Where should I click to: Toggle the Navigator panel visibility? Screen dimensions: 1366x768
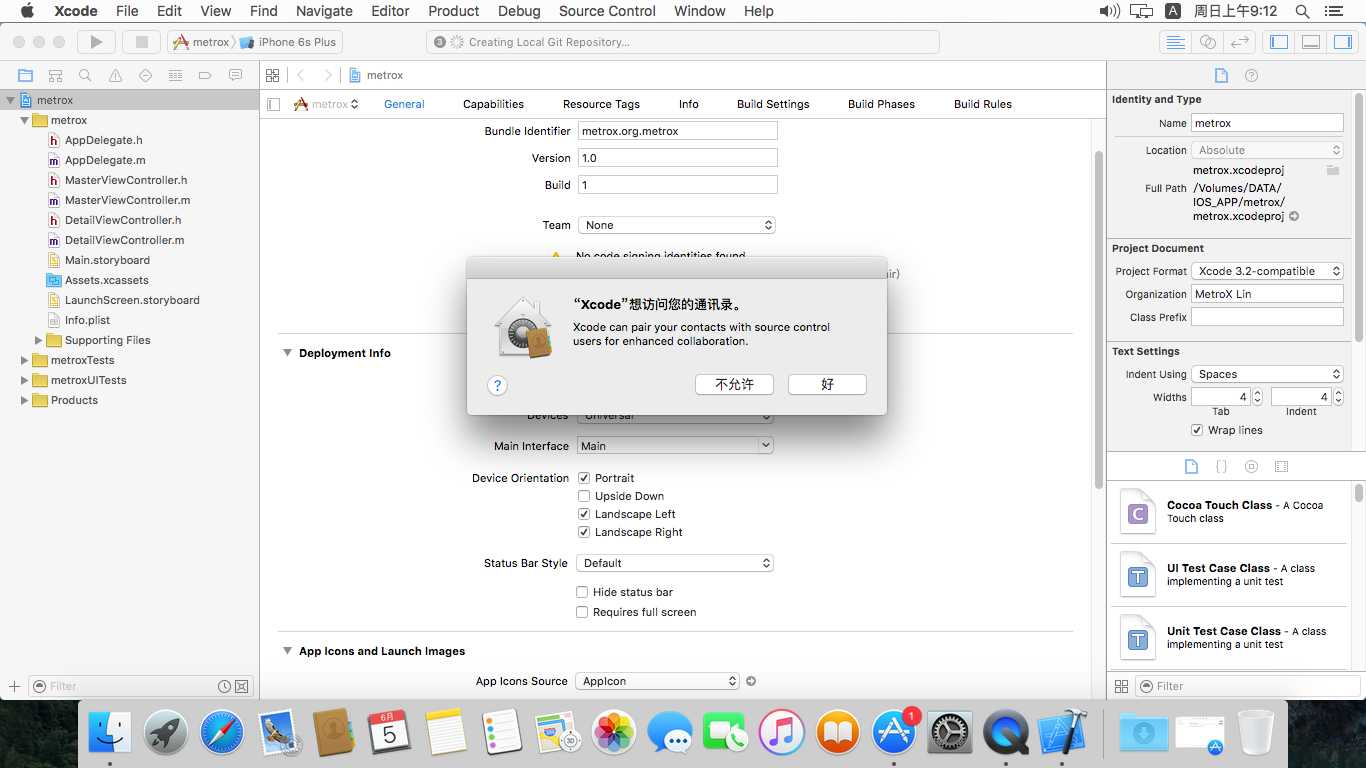pyautogui.click(x=1279, y=42)
